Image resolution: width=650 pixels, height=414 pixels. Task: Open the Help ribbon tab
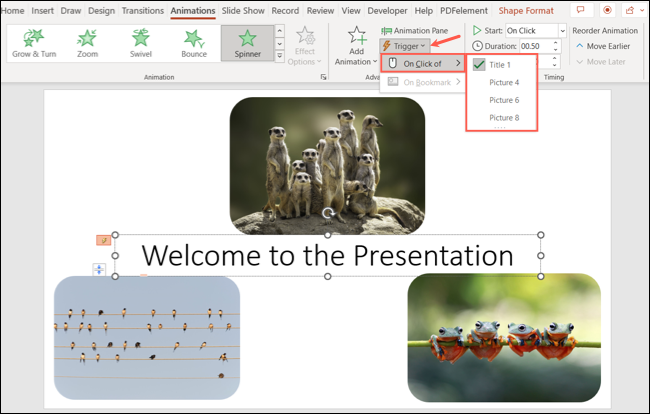424,11
